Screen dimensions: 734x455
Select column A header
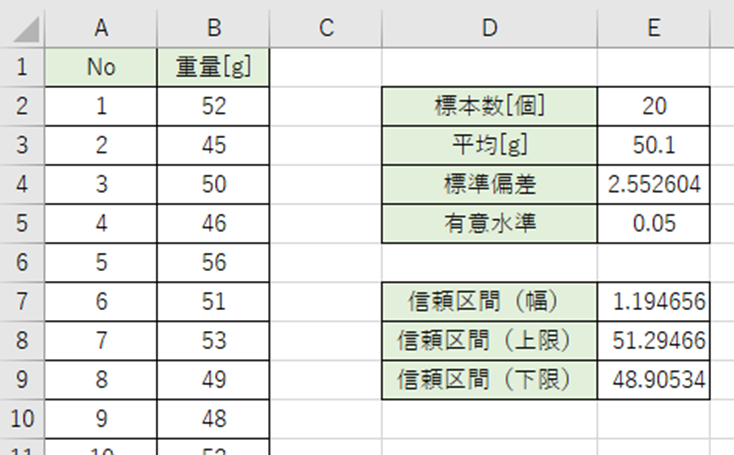(x=101, y=28)
